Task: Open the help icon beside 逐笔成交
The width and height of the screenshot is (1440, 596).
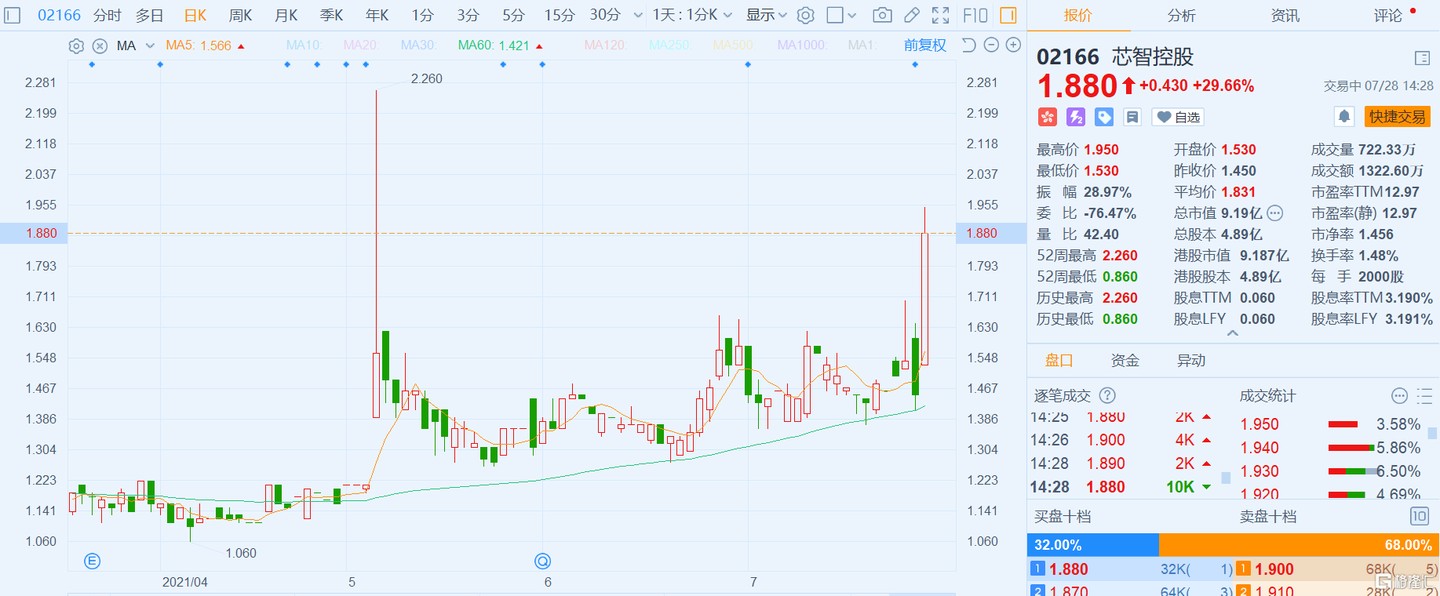Action: 1107,396
